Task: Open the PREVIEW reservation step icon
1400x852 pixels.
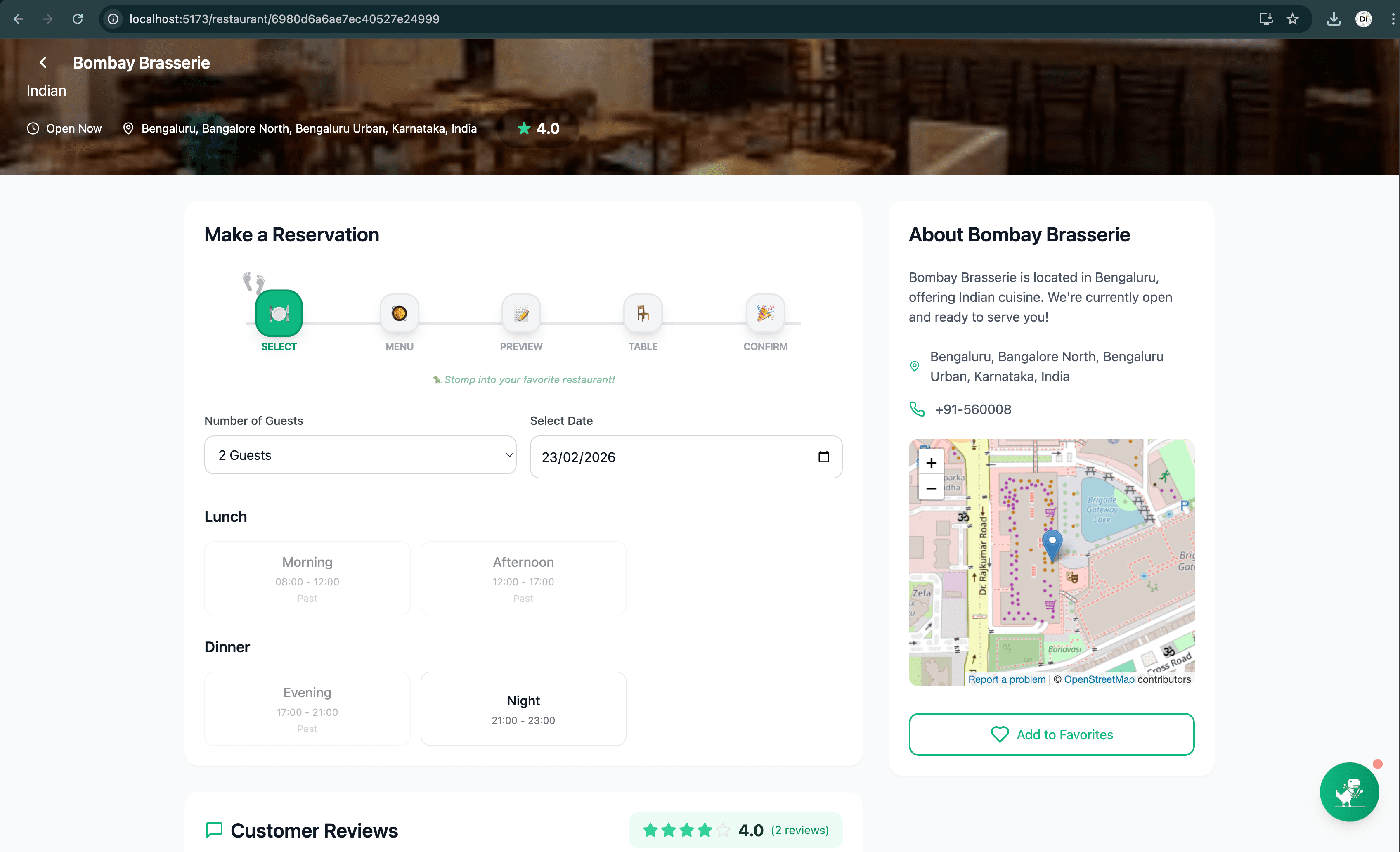Action: pyautogui.click(x=520, y=313)
